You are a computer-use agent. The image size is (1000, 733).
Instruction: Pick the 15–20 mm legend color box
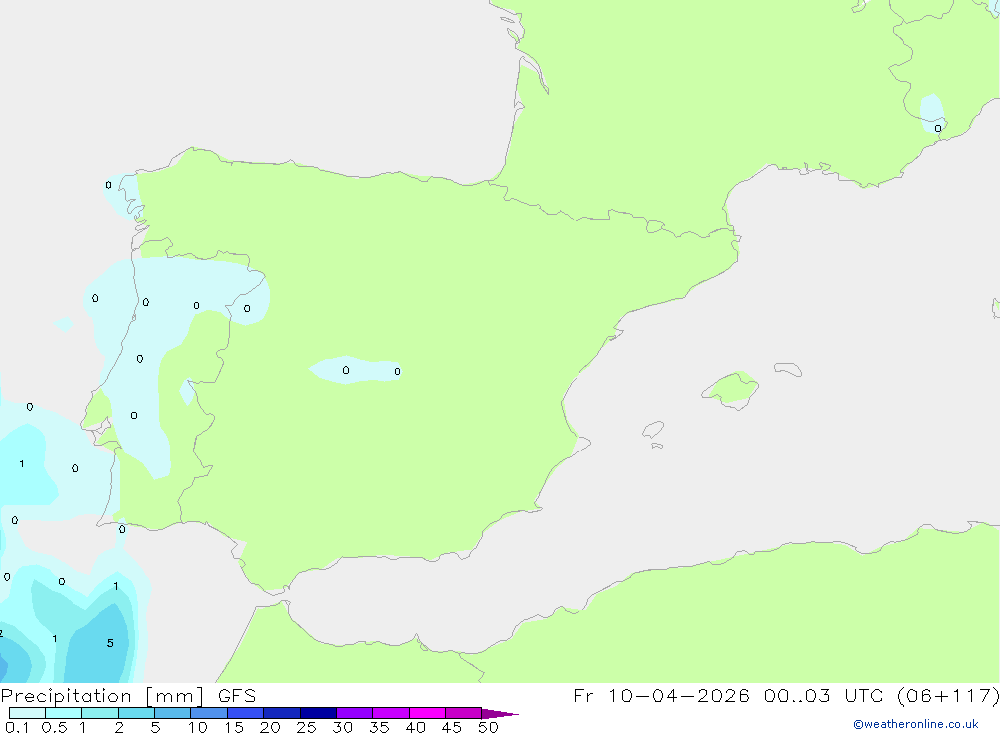245,713
